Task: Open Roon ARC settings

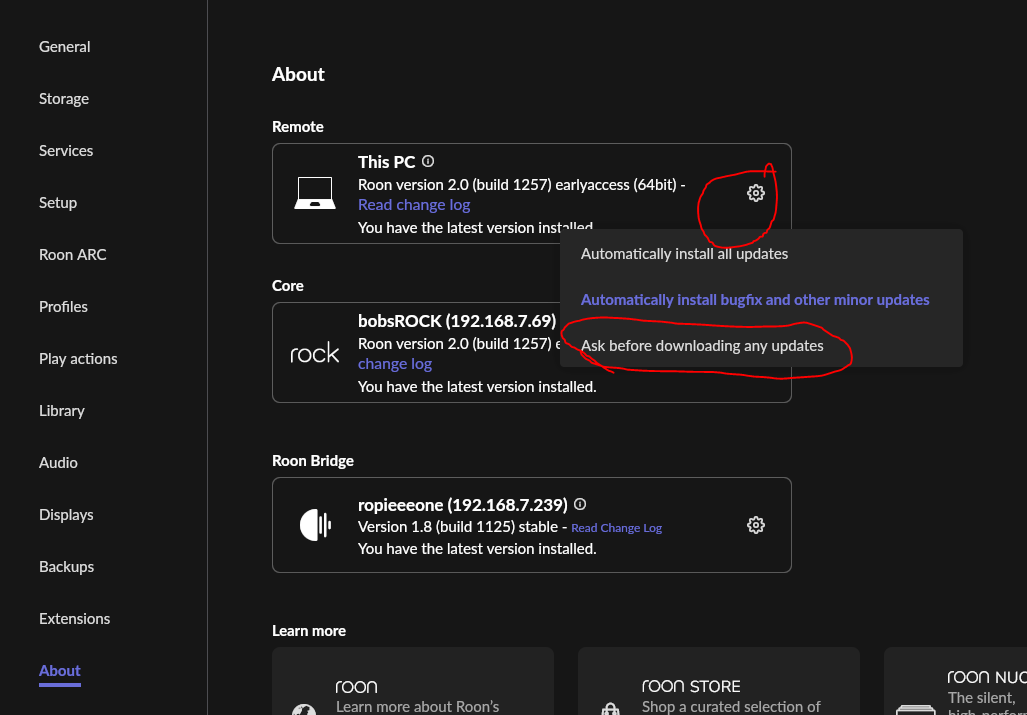Action: tap(72, 255)
